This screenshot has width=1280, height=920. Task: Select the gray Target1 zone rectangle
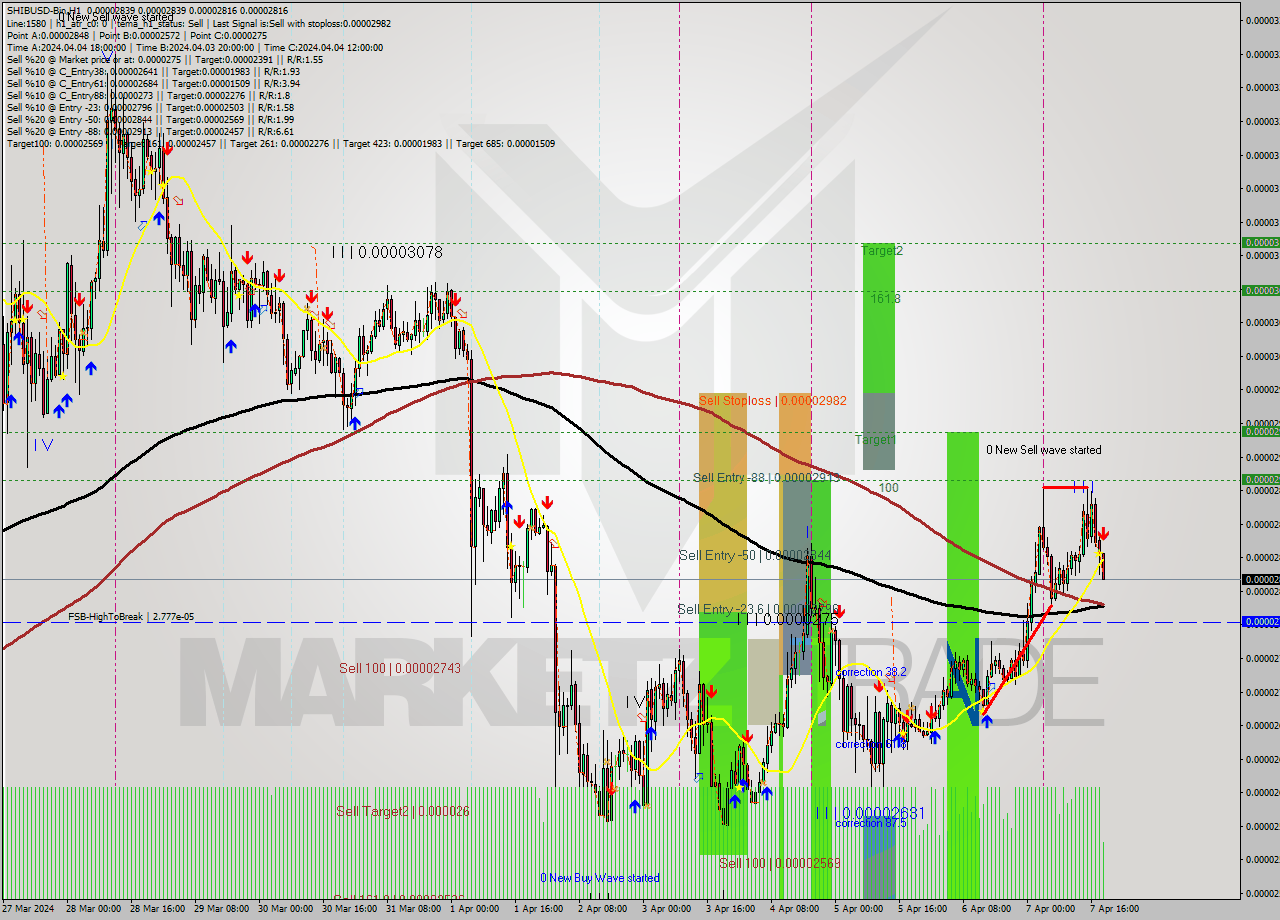pos(879,431)
